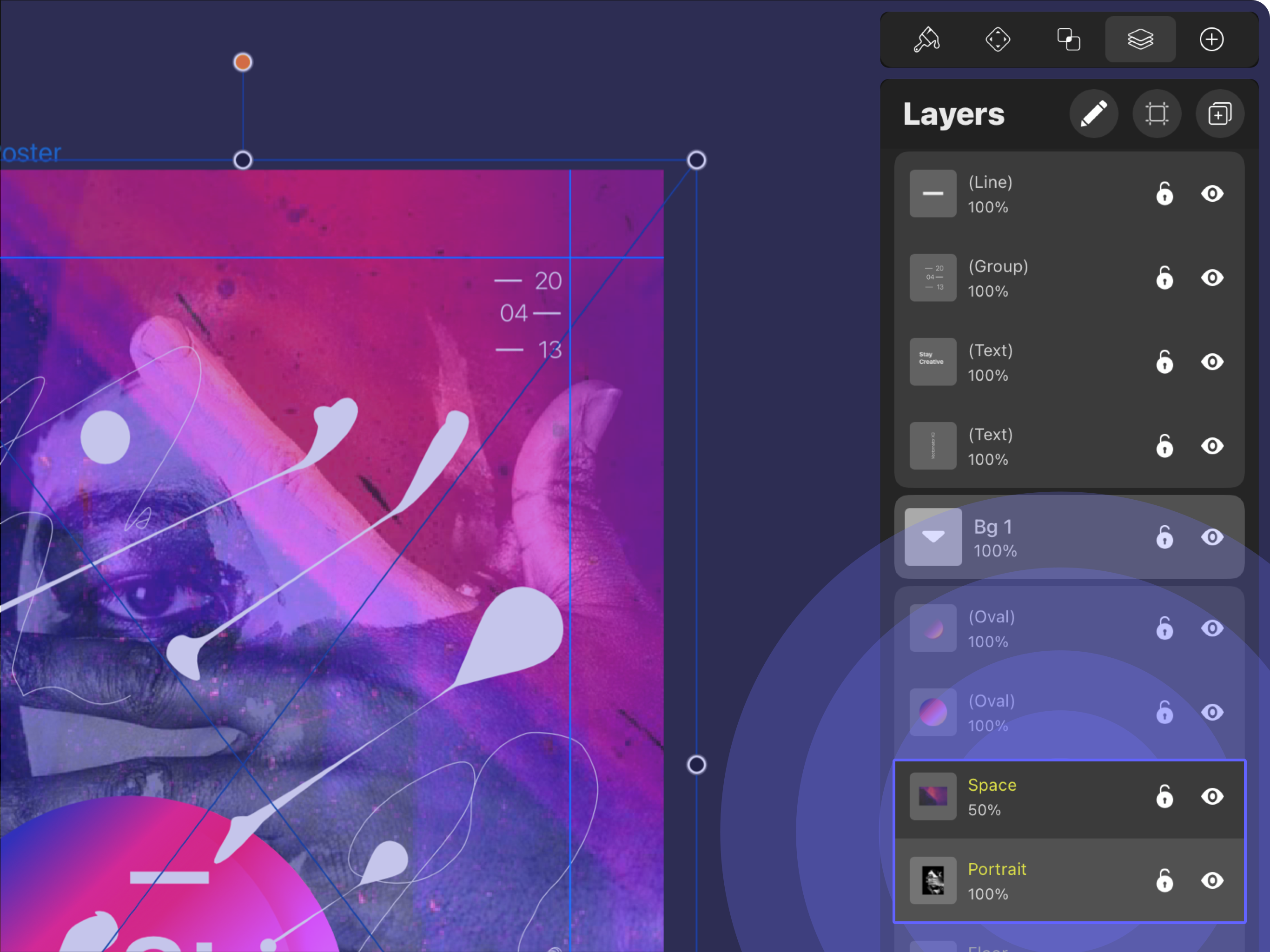Select the vertical text layer thumbnail
This screenshot has height=952, width=1270.
coord(933,446)
